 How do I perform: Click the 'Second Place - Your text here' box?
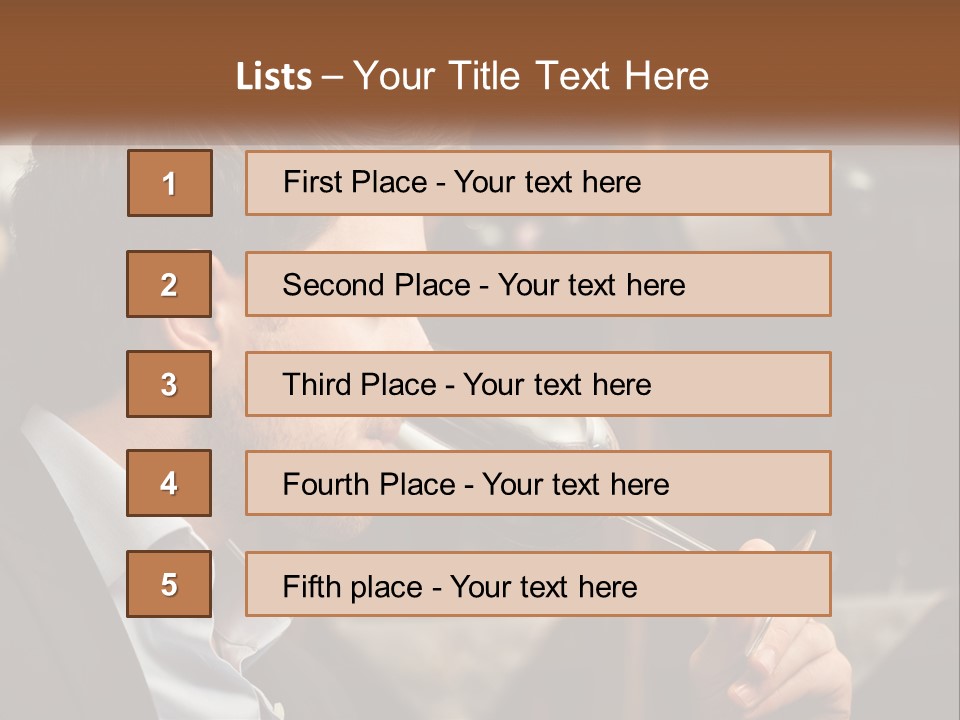538,283
